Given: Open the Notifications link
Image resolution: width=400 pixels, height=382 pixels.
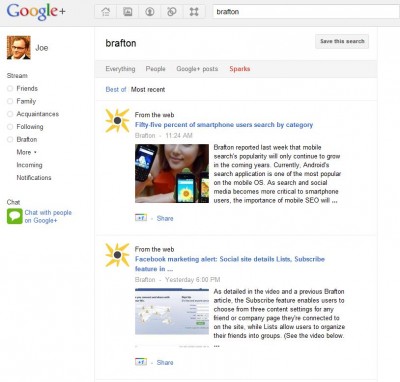Looking at the screenshot, I should 34,178.
